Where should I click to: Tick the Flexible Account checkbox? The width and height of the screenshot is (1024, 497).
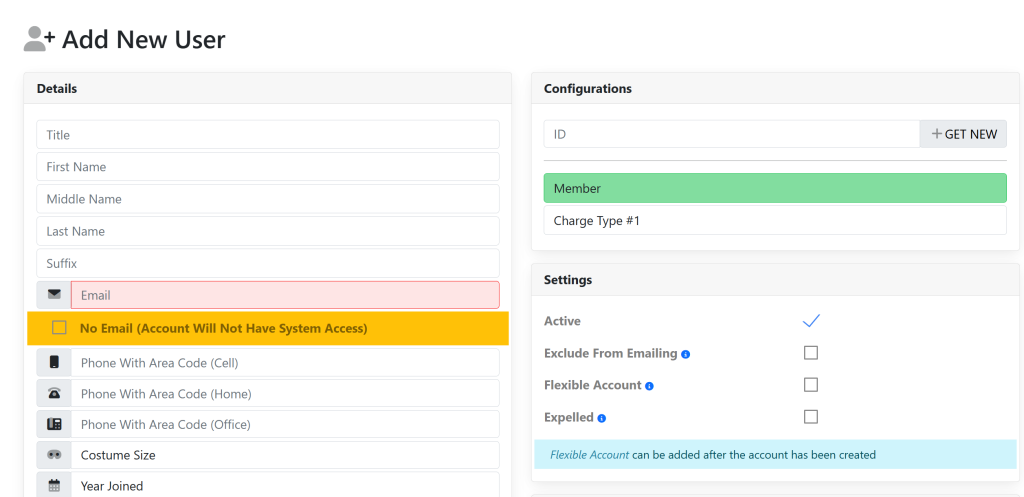click(811, 385)
